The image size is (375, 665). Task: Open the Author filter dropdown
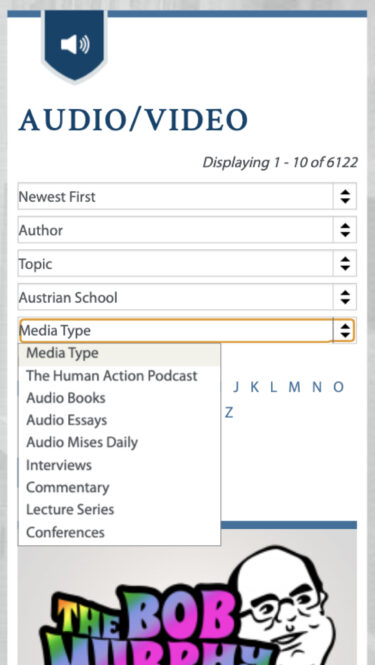[x=187, y=230]
